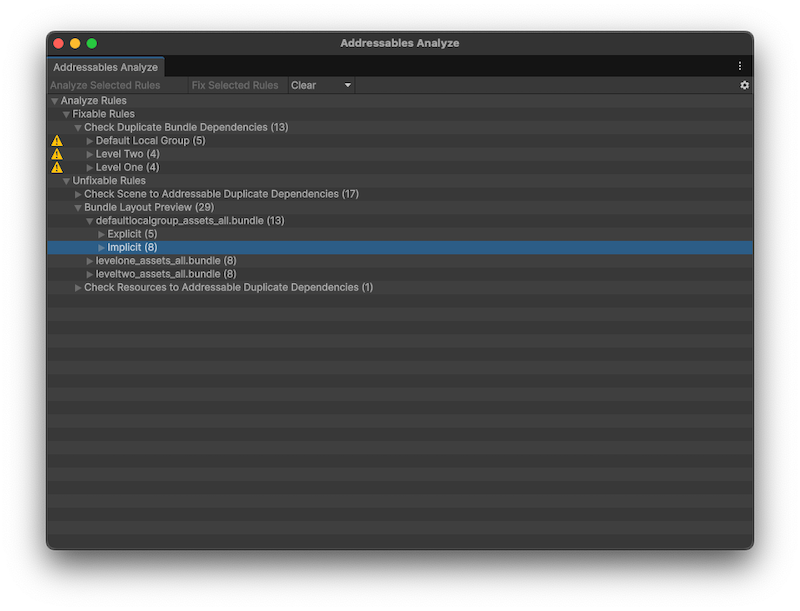Collapse the Fixable Rules section
The width and height of the screenshot is (800, 611).
click(67, 114)
